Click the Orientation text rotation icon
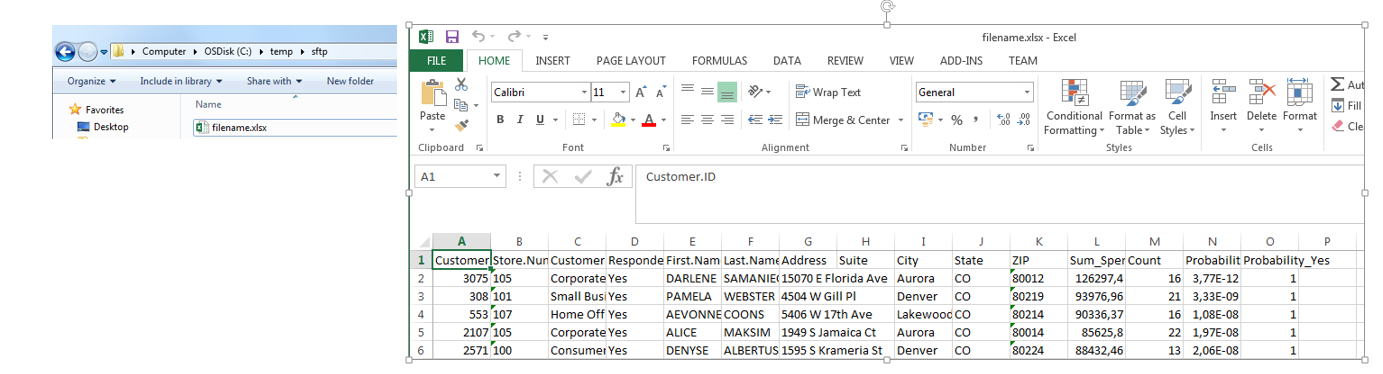The height and width of the screenshot is (374, 1383). pos(755,91)
